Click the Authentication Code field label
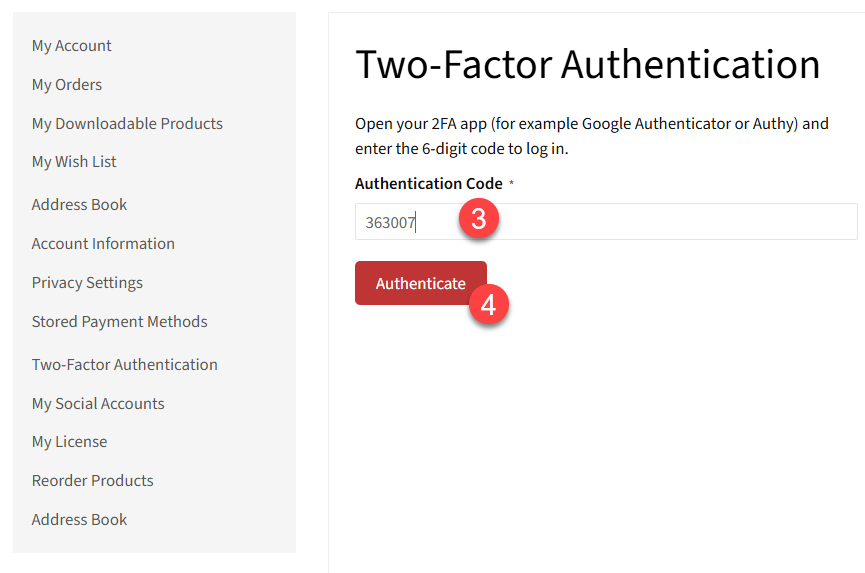This screenshot has height=573, width=865. click(429, 184)
